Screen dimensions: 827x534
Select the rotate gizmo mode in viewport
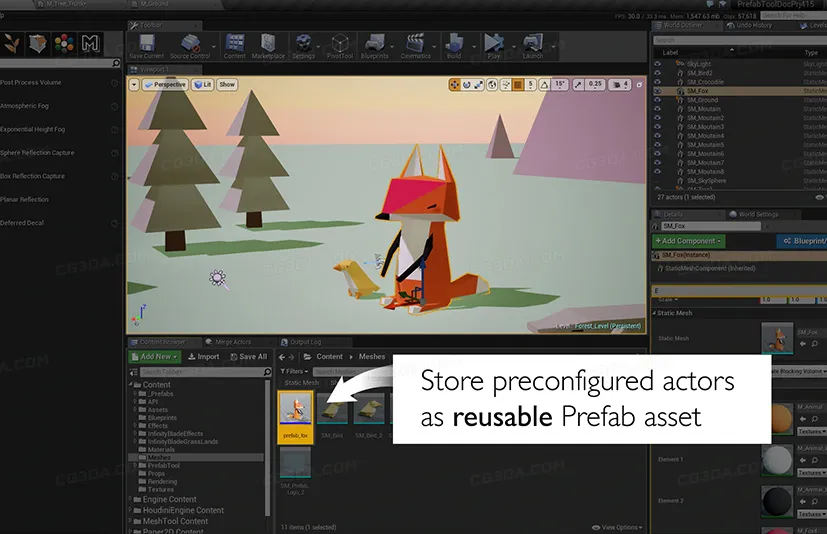tap(467, 84)
